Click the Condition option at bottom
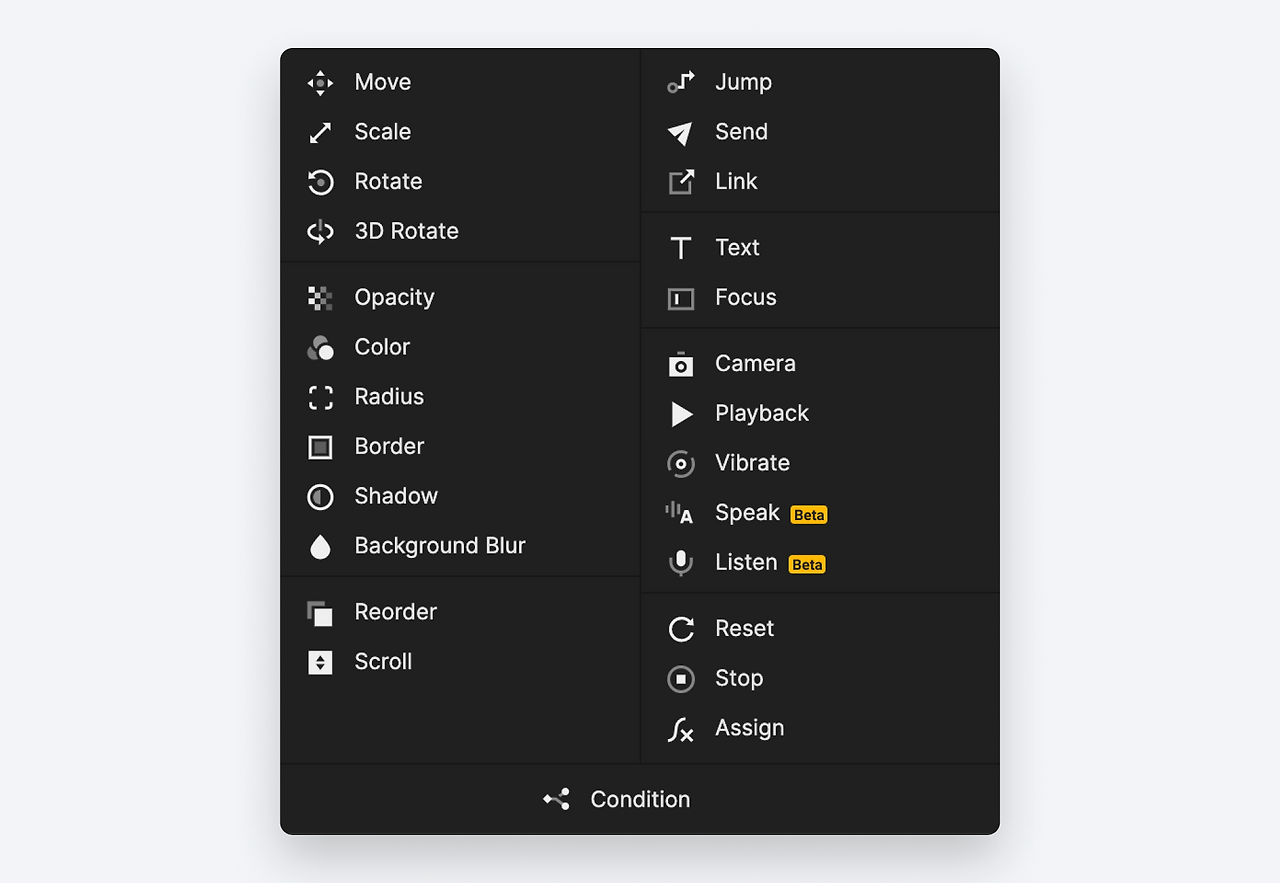The image size is (1280, 883). click(640, 800)
